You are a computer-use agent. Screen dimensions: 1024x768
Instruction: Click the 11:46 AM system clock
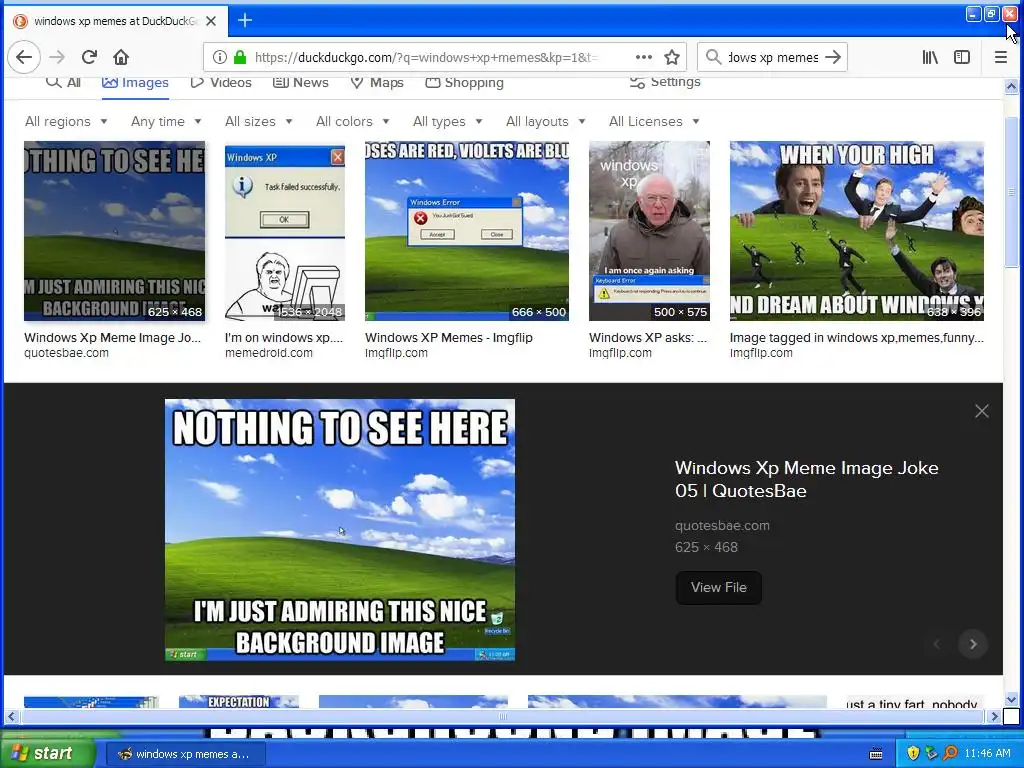click(987, 753)
